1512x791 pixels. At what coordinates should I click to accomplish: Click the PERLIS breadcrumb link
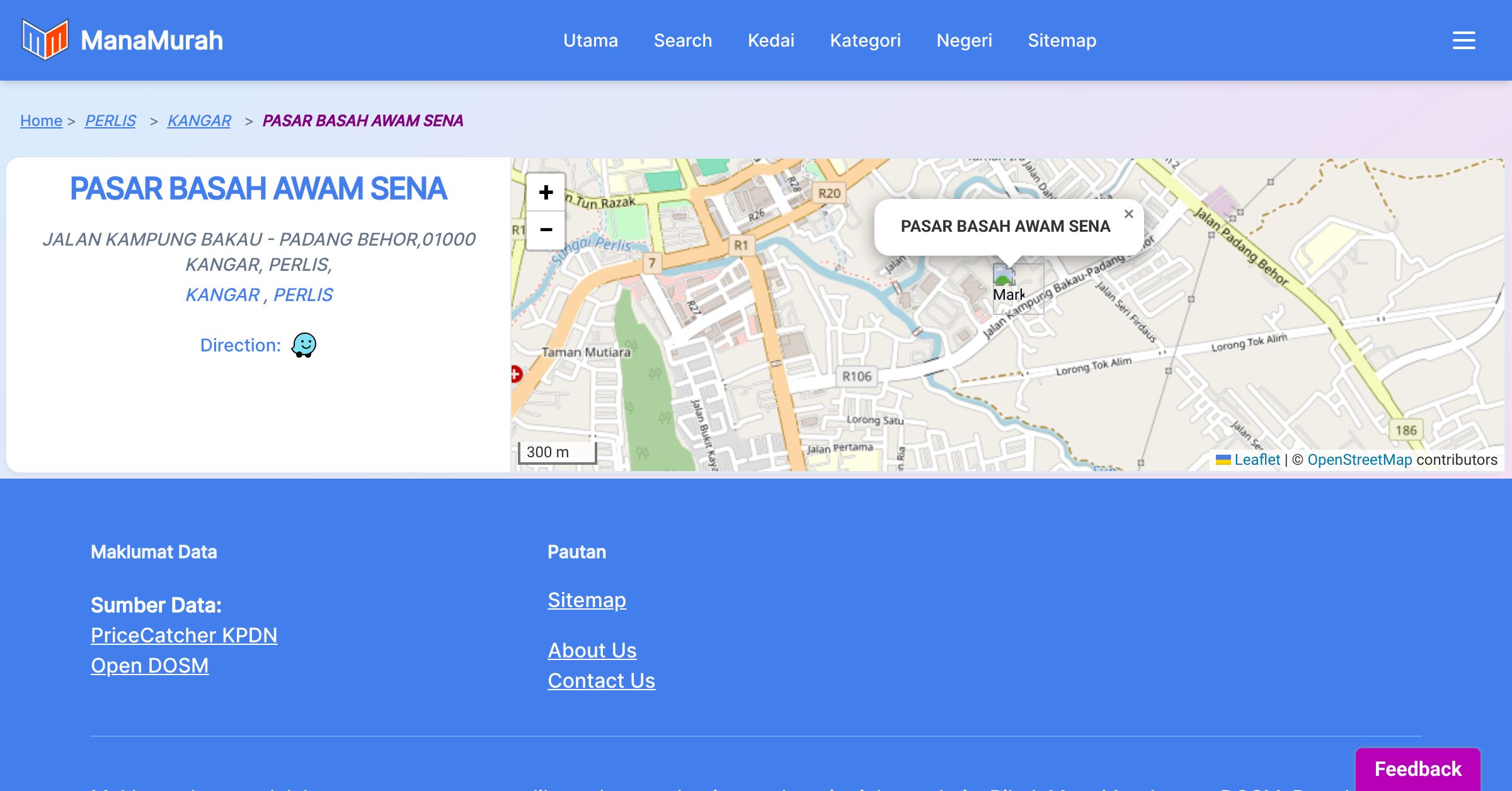pyautogui.click(x=110, y=120)
